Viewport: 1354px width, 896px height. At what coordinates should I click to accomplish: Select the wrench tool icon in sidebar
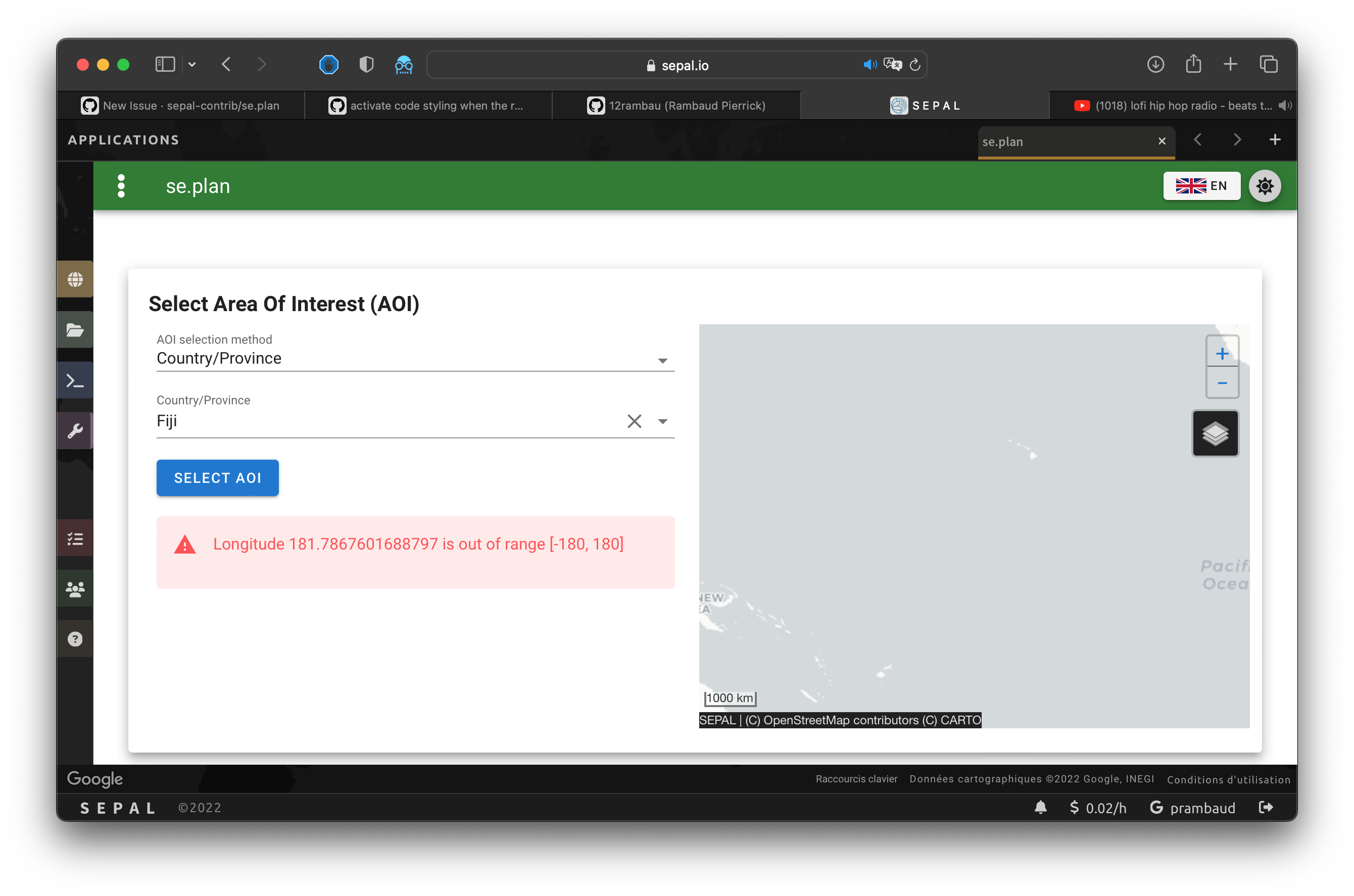(x=75, y=430)
